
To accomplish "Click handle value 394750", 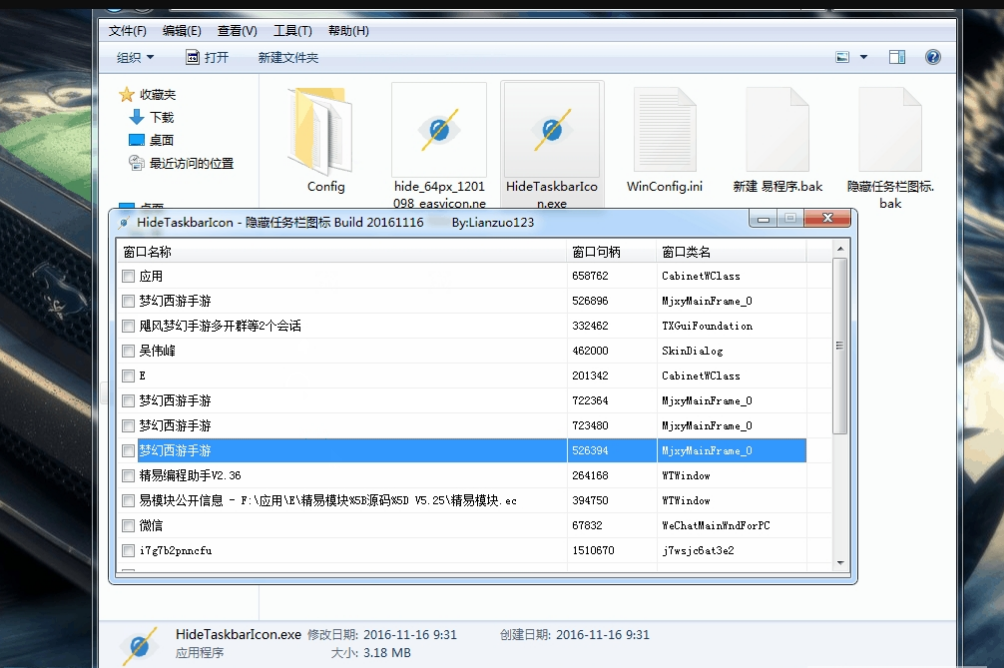I will click(x=590, y=501).
